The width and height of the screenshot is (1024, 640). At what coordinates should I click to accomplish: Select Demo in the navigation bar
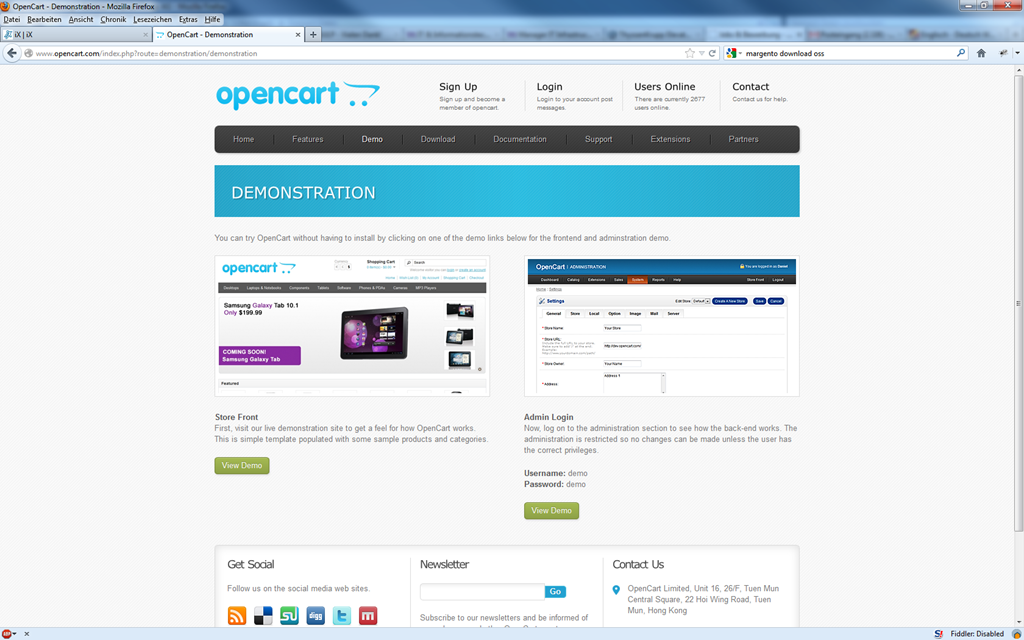tap(372, 139)
